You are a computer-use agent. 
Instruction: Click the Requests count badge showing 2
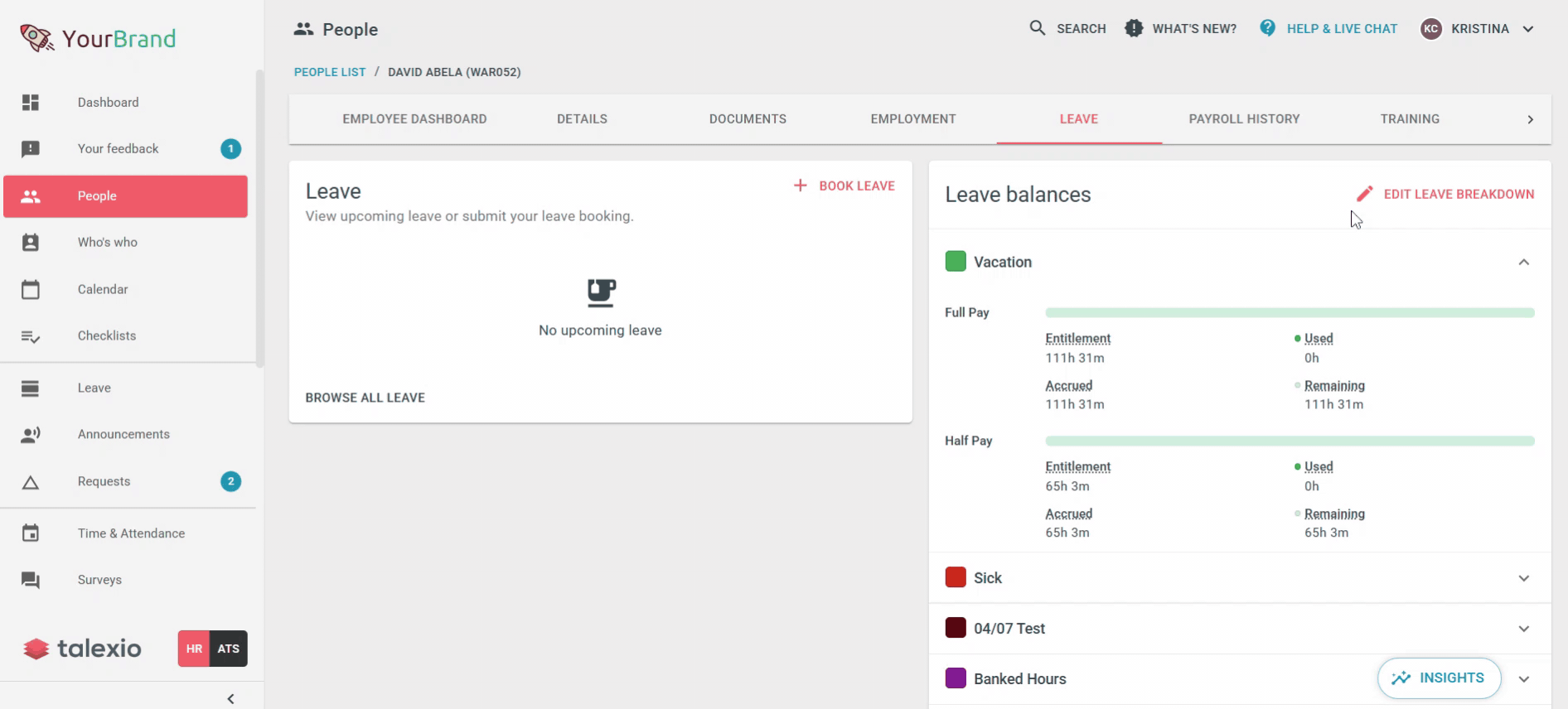[x=231, y=481]
